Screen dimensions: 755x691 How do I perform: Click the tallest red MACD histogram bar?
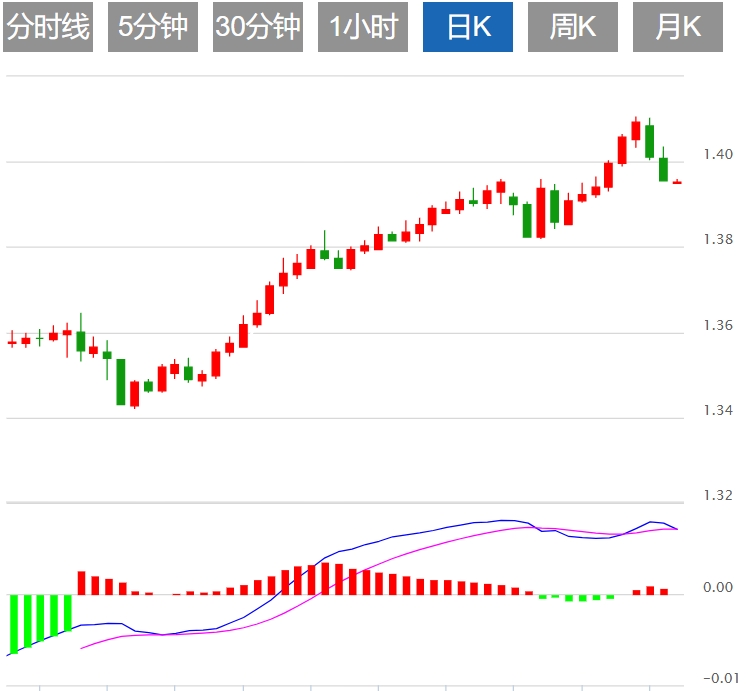pyautogui.click(x=326, y=579)
